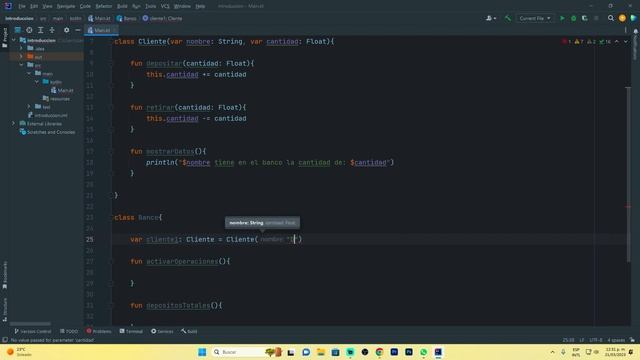Click the UTF-8 encoding status entry
This screenshot has height=360, width=640.
596,340
